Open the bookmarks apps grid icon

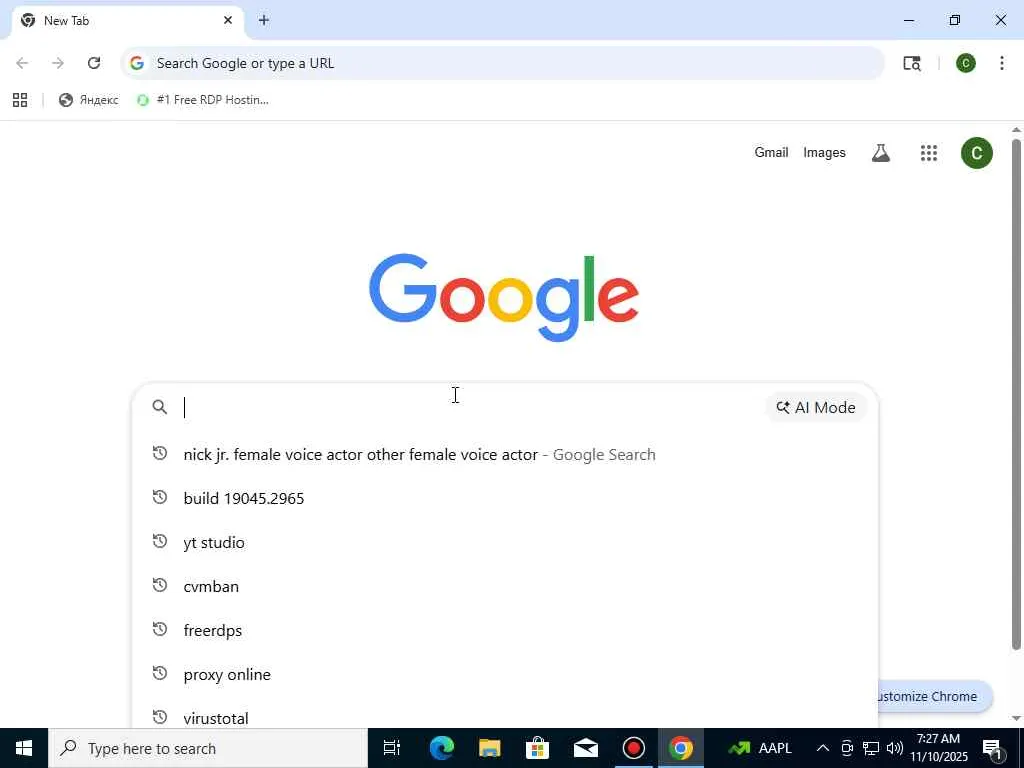click(20, 100)
